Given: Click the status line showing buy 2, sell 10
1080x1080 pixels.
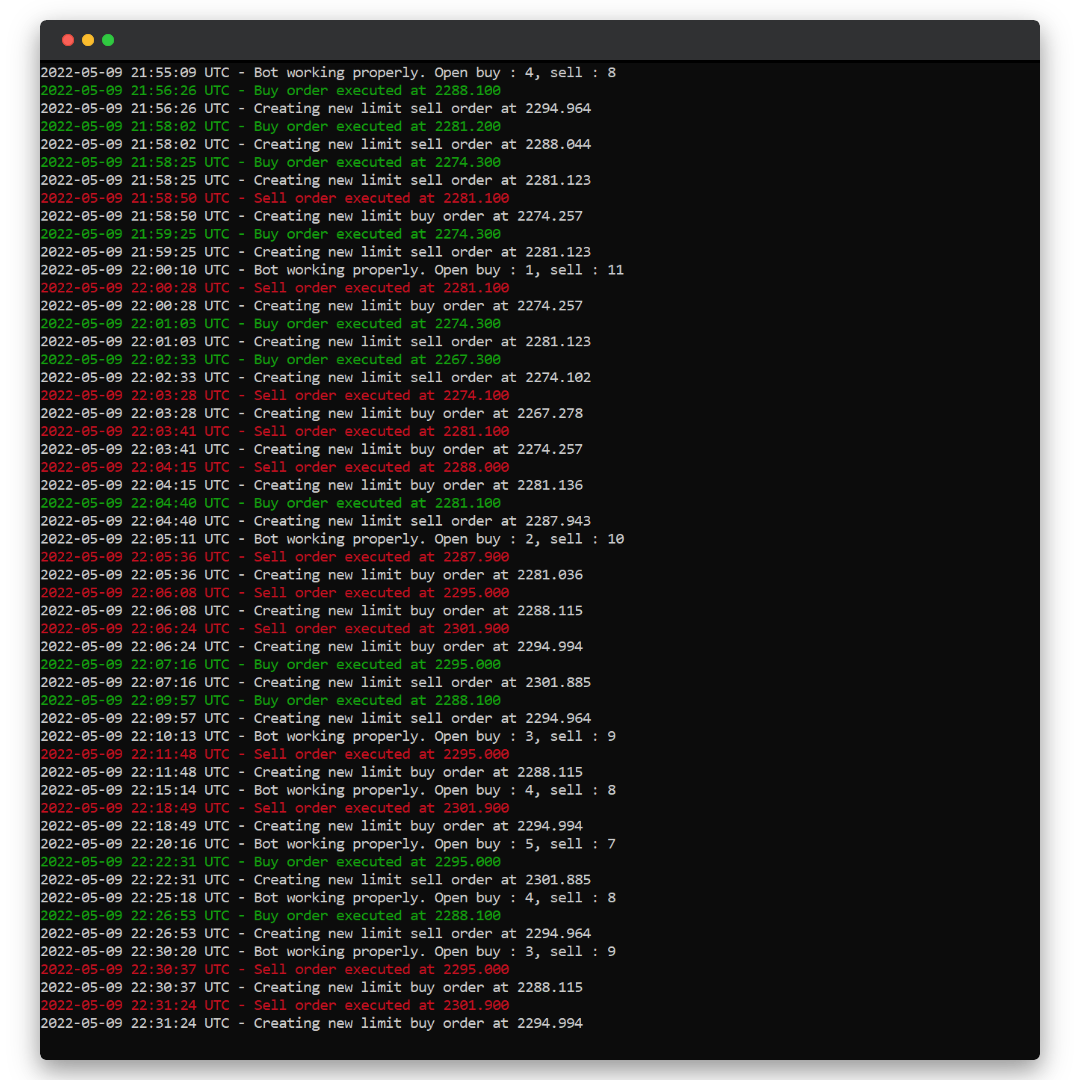Looking at the screenshot, I should tap(331, 540).
